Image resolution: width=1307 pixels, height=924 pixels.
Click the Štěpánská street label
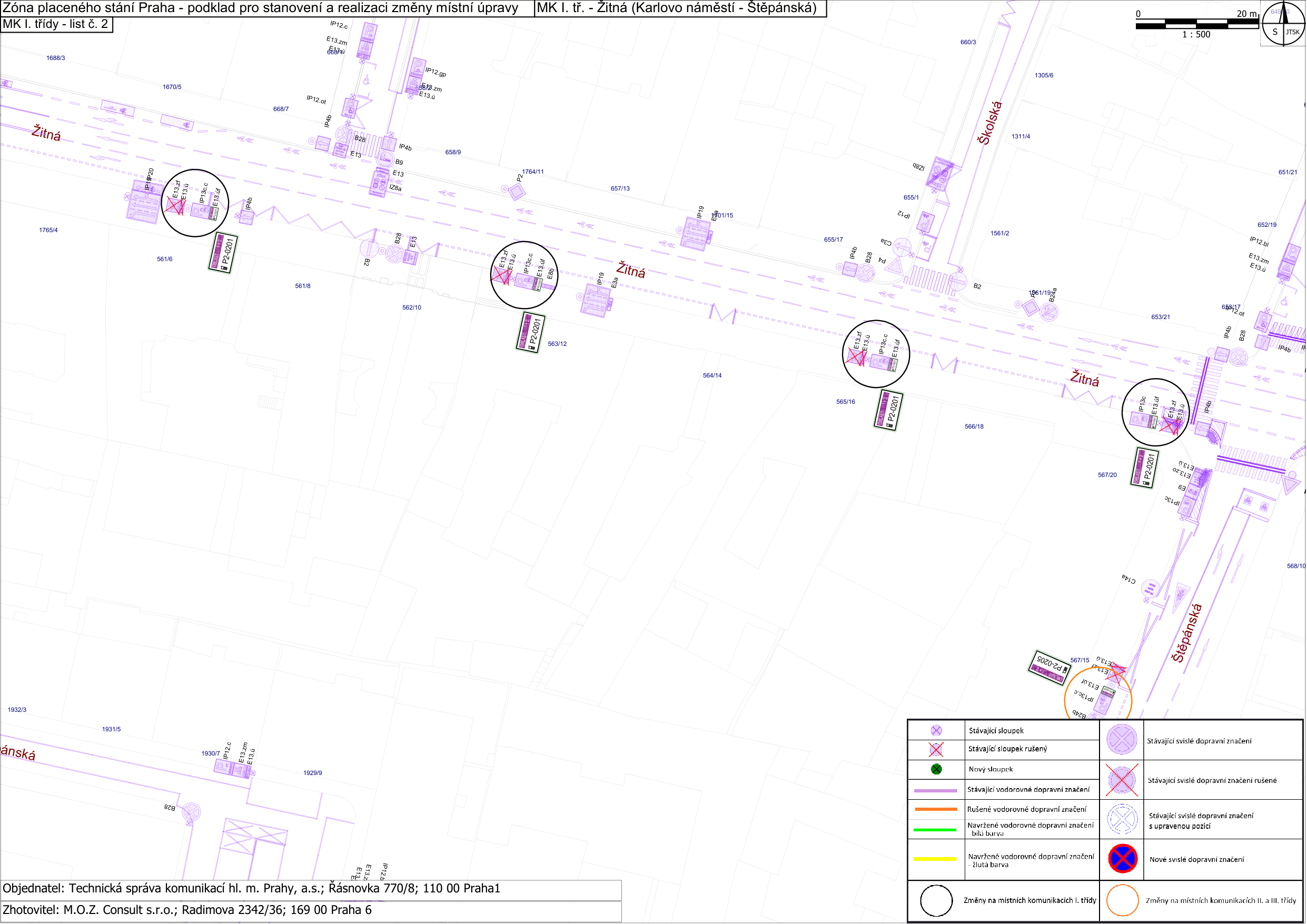point(1186,633)
